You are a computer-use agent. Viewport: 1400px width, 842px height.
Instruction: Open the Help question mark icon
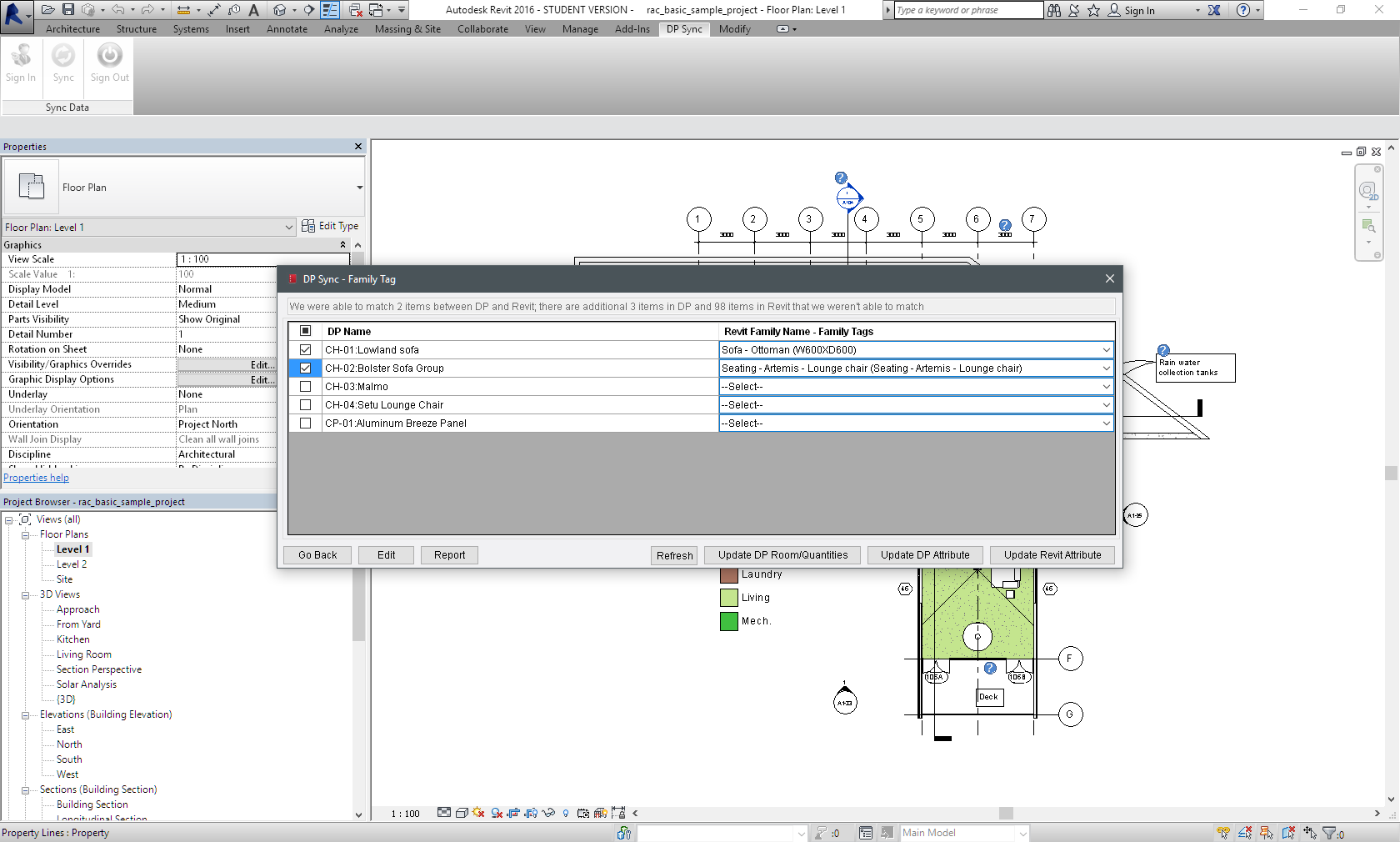pyautogui.click(x=1243, y=10)
